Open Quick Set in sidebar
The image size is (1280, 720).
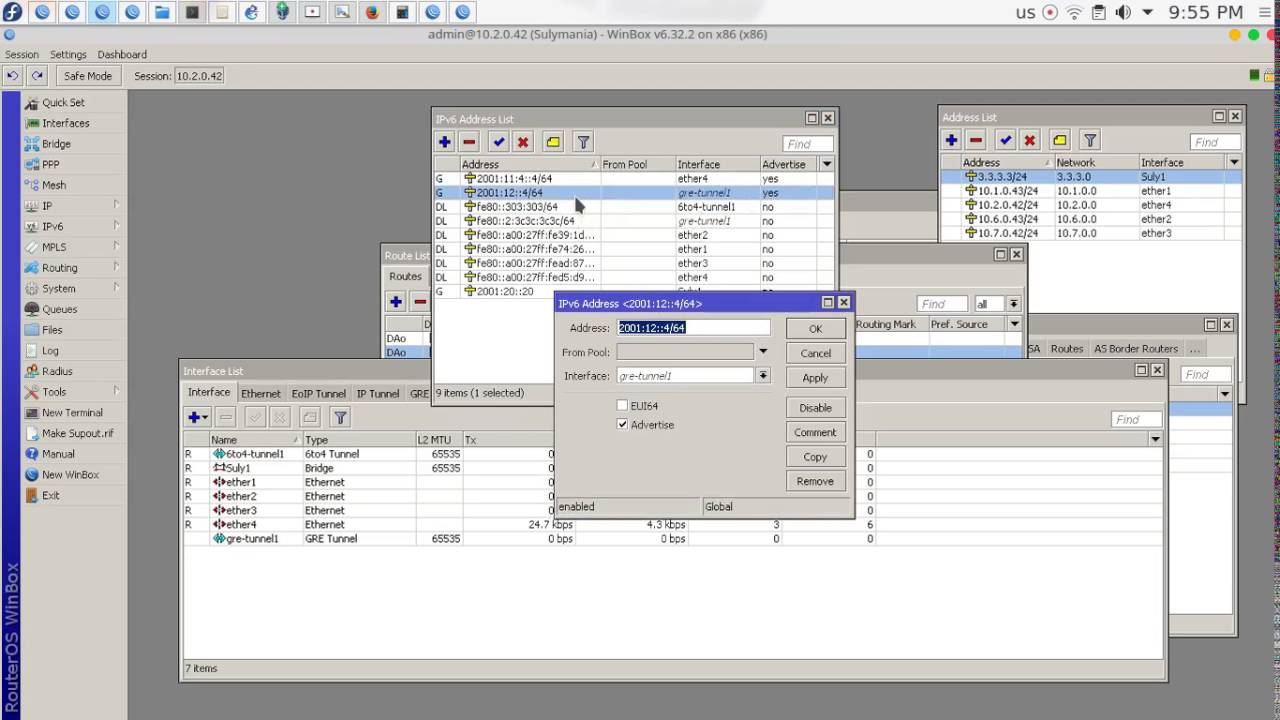(x=62, y=102)
